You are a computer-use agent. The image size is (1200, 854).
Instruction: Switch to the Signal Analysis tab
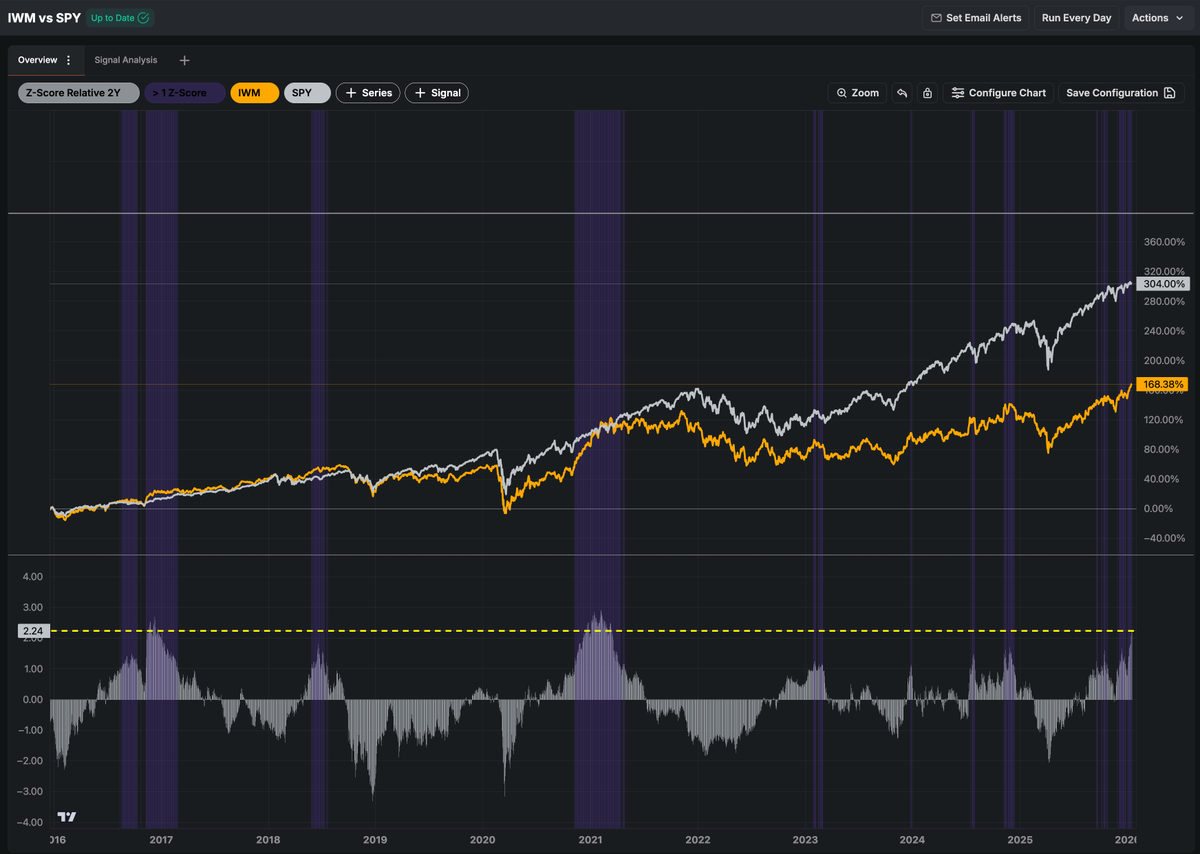(x=125, y=60)
